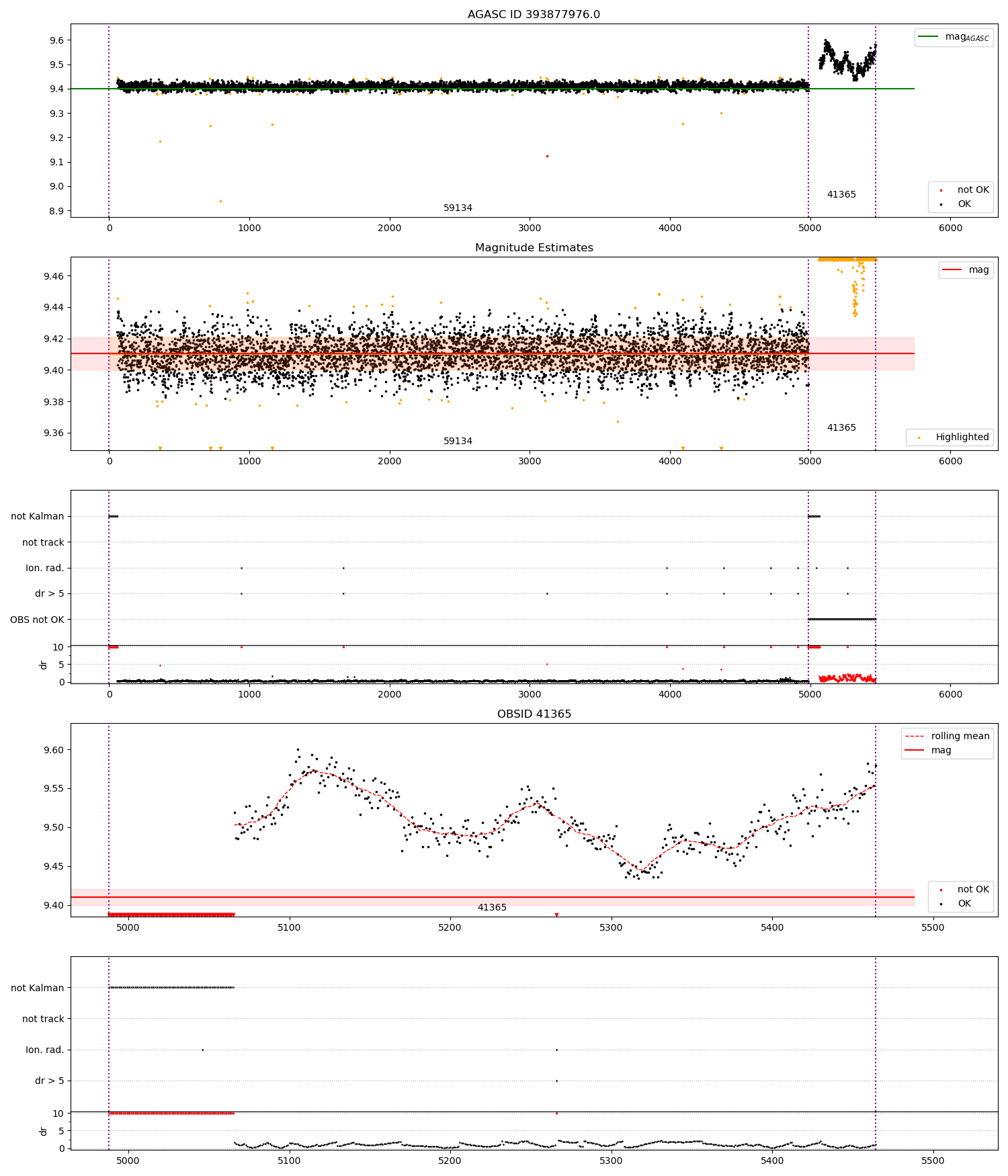Click the 'mag' legend entry in the Magnitude Estimates plot
The height and width of the screenshot is (1176, 1008).
[966, 269]
